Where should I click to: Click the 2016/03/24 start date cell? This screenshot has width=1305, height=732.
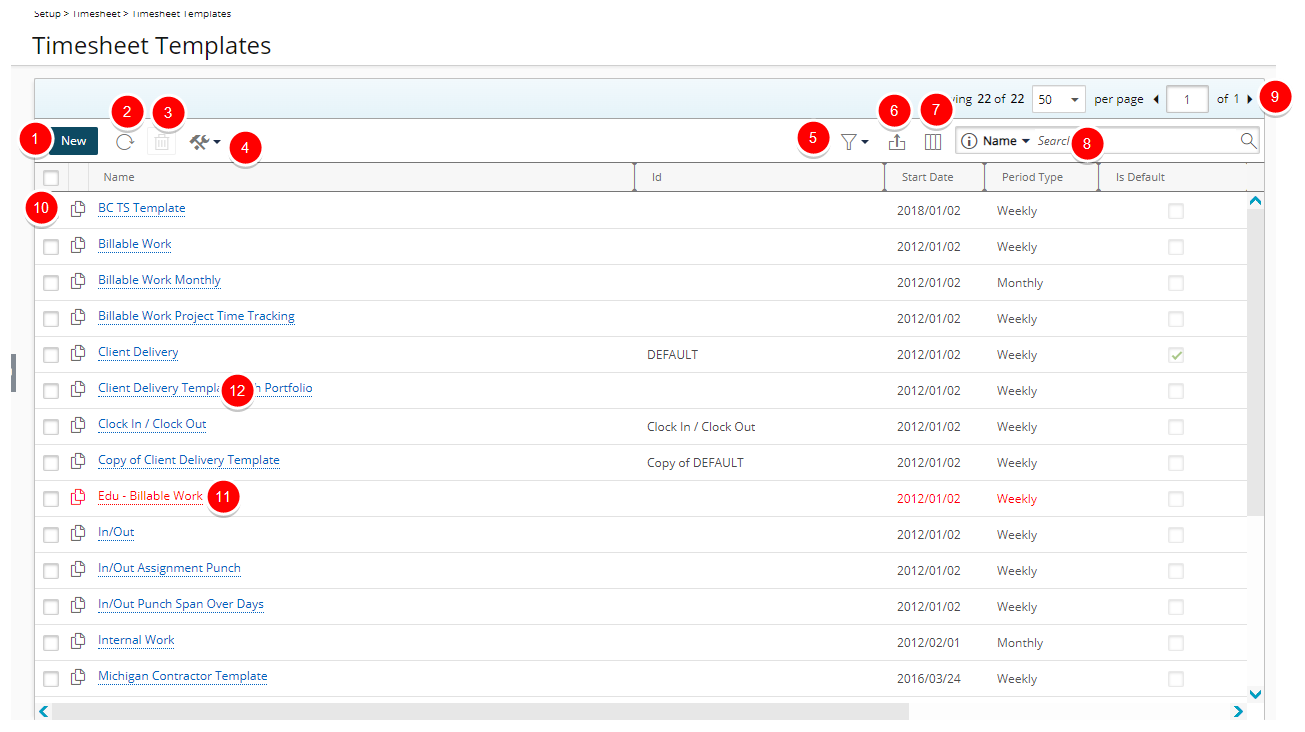pos(929,679)
